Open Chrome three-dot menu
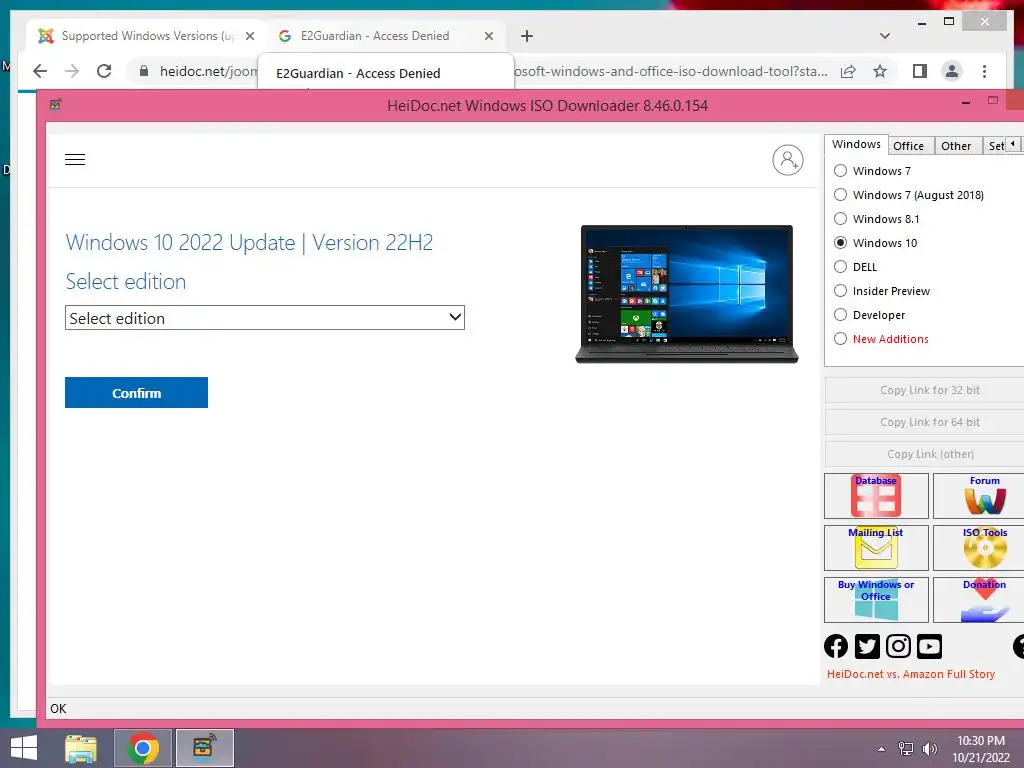Viewport: 1024px width, 768px height. pos(984,71)
